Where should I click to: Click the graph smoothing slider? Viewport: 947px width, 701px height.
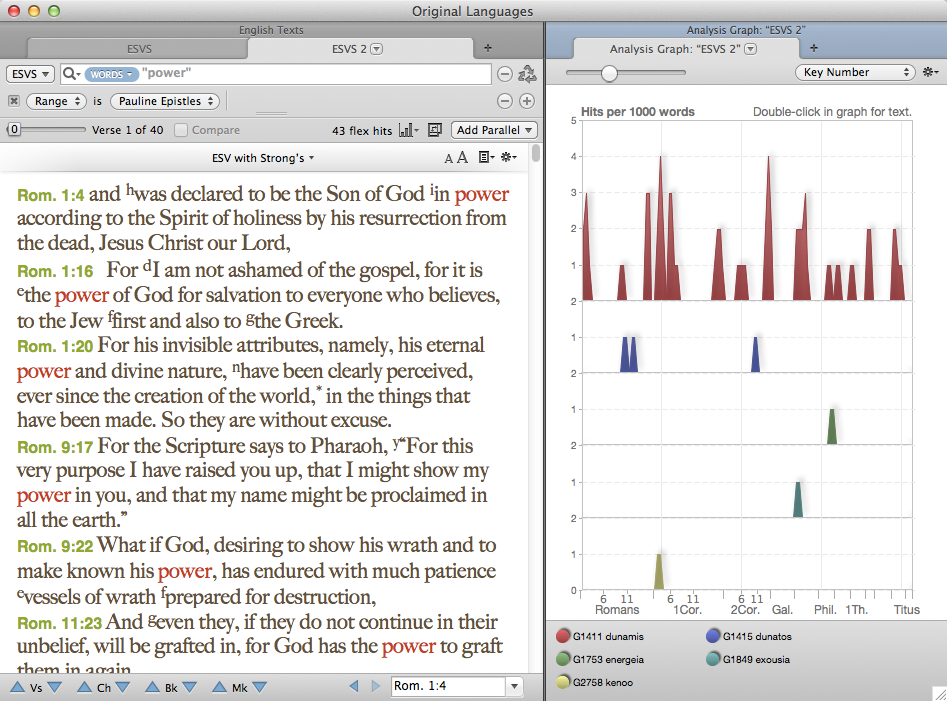[625, 72]
